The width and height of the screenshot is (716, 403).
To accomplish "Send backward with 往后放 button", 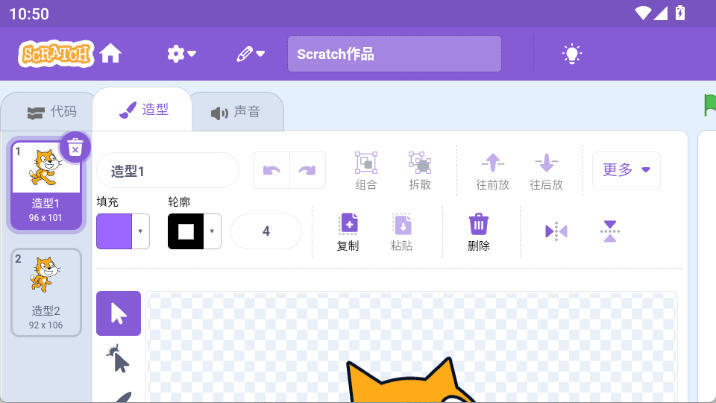I will 546,170.
